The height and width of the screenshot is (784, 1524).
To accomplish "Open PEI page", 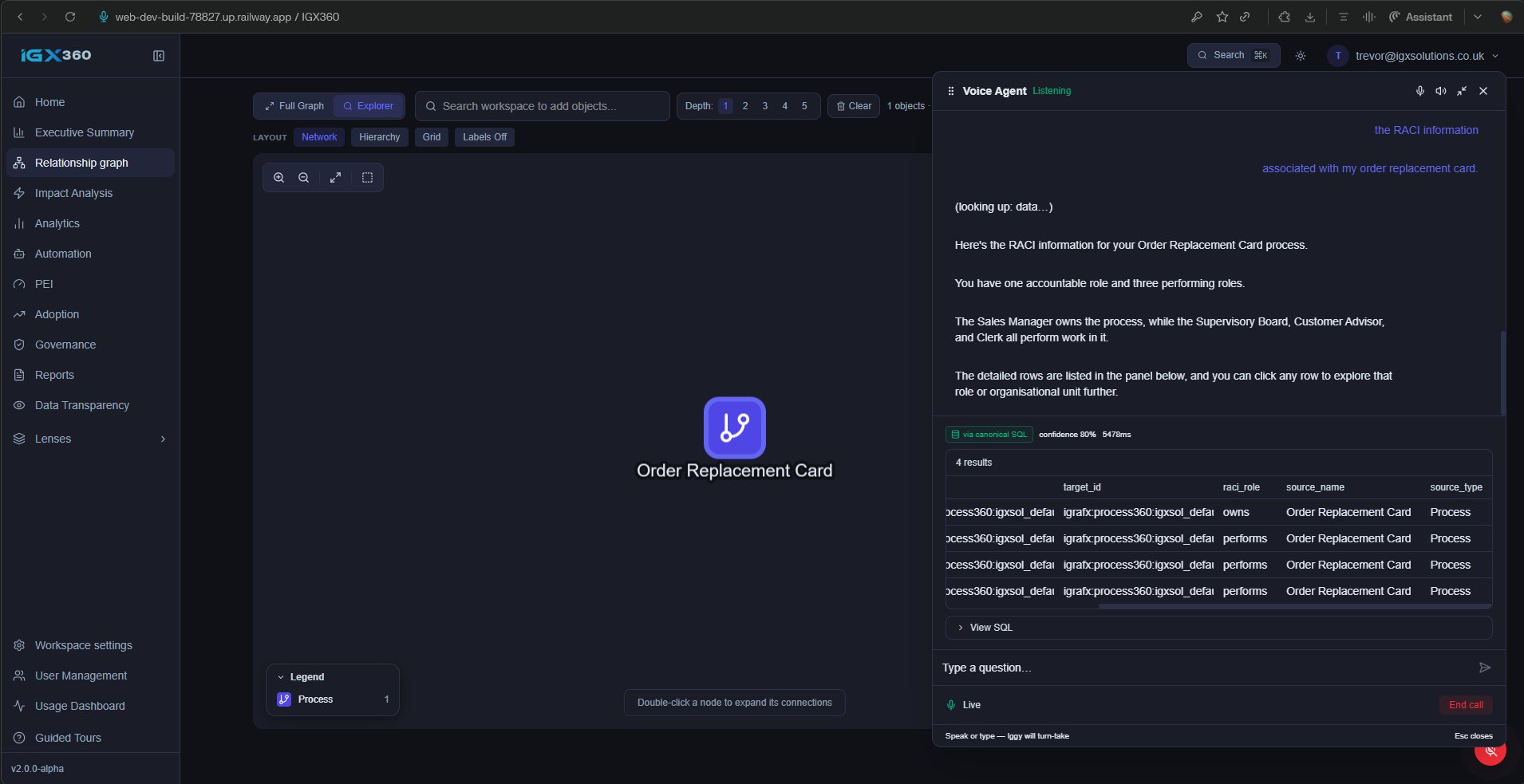I will (x=90, y=284).
